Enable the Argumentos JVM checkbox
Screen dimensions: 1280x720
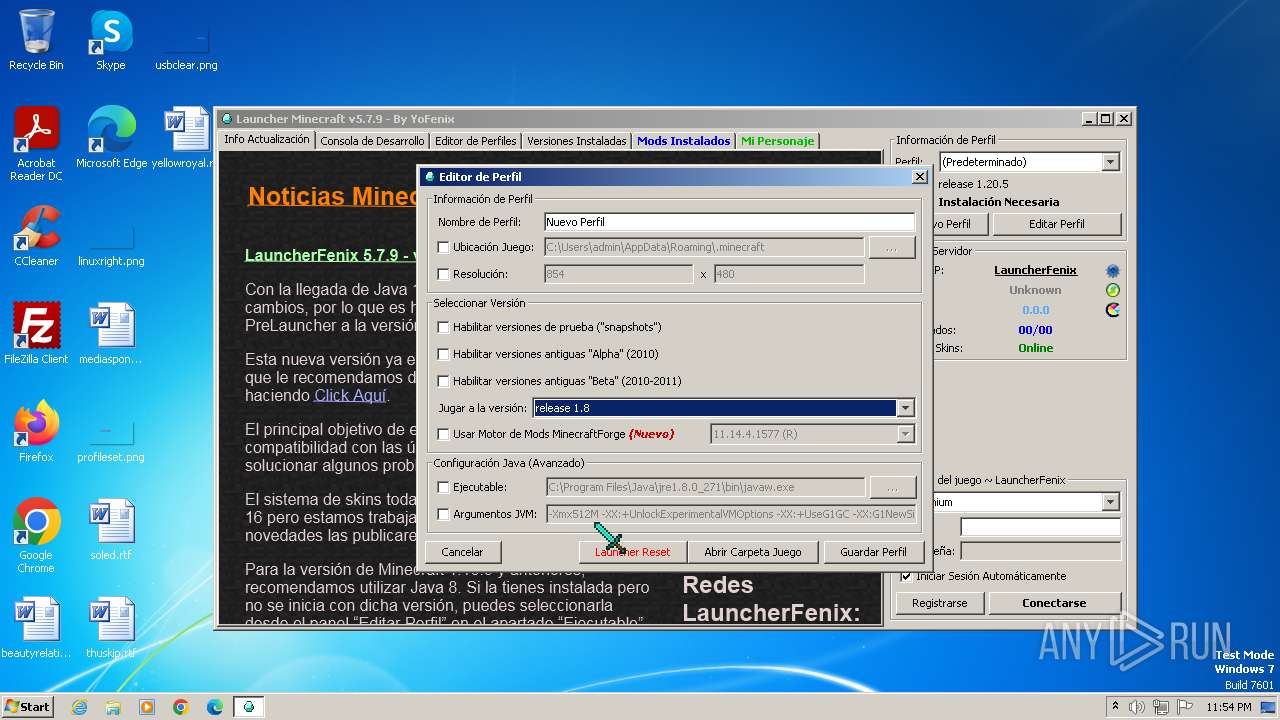pyautogui.click(x=444, y=514)
